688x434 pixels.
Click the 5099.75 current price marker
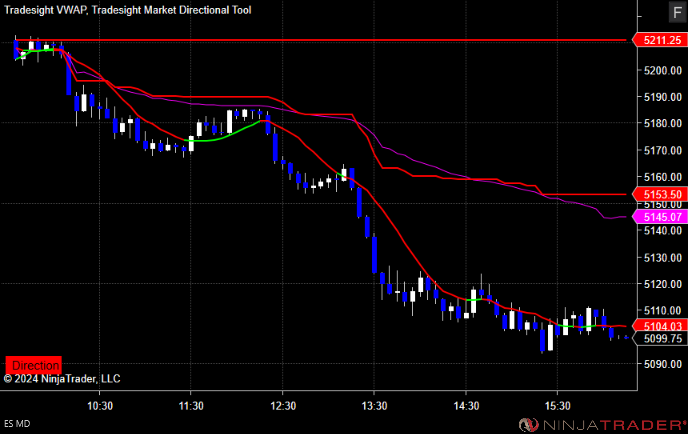(x=660, y=338)
